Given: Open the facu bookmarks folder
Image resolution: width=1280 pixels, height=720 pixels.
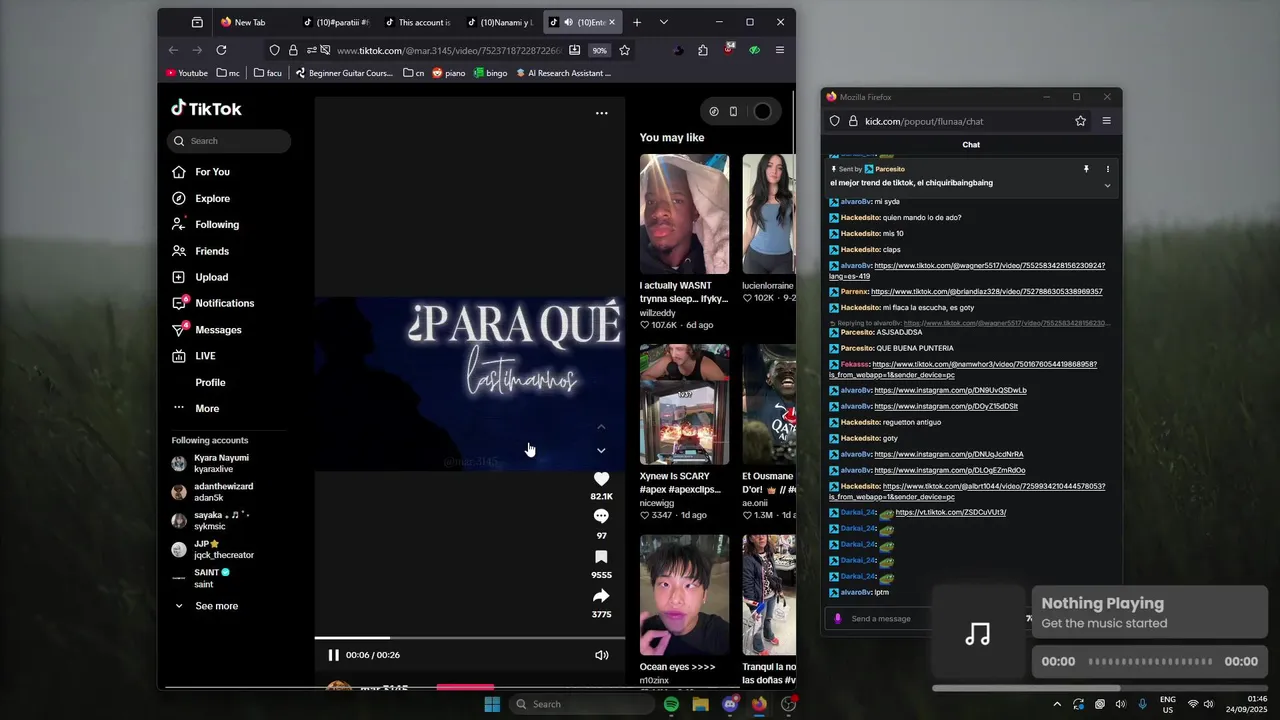Looking at the screenshot, I should [267, 73].
